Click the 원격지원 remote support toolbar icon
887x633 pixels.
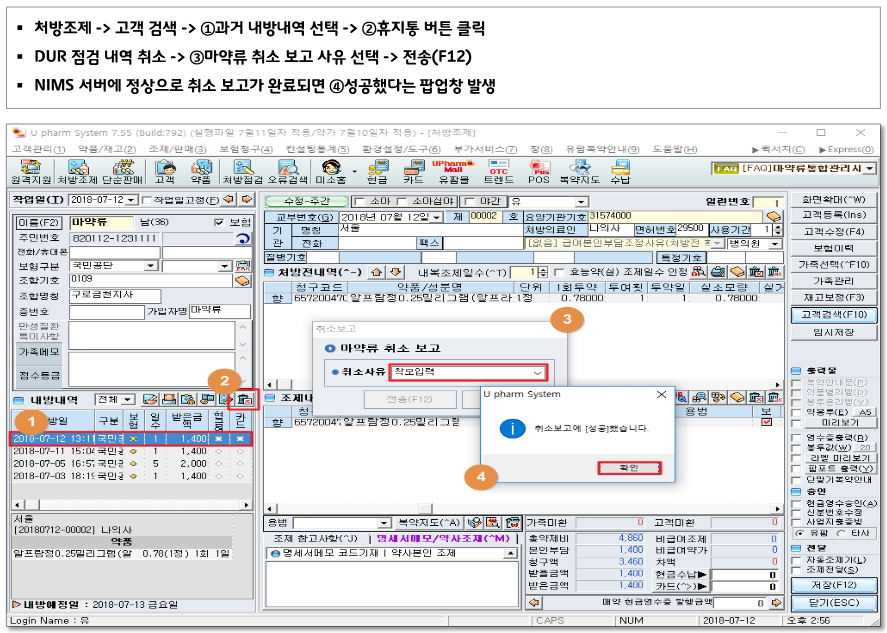pos(31,172)
